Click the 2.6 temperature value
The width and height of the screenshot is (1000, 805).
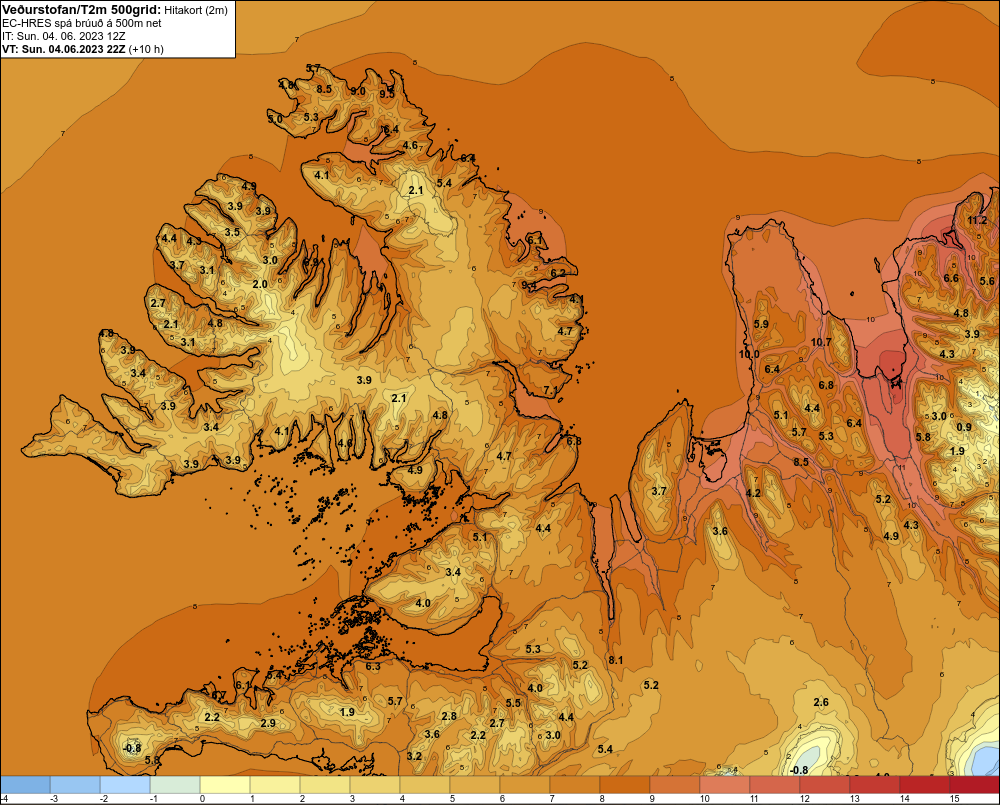[821, 702]
